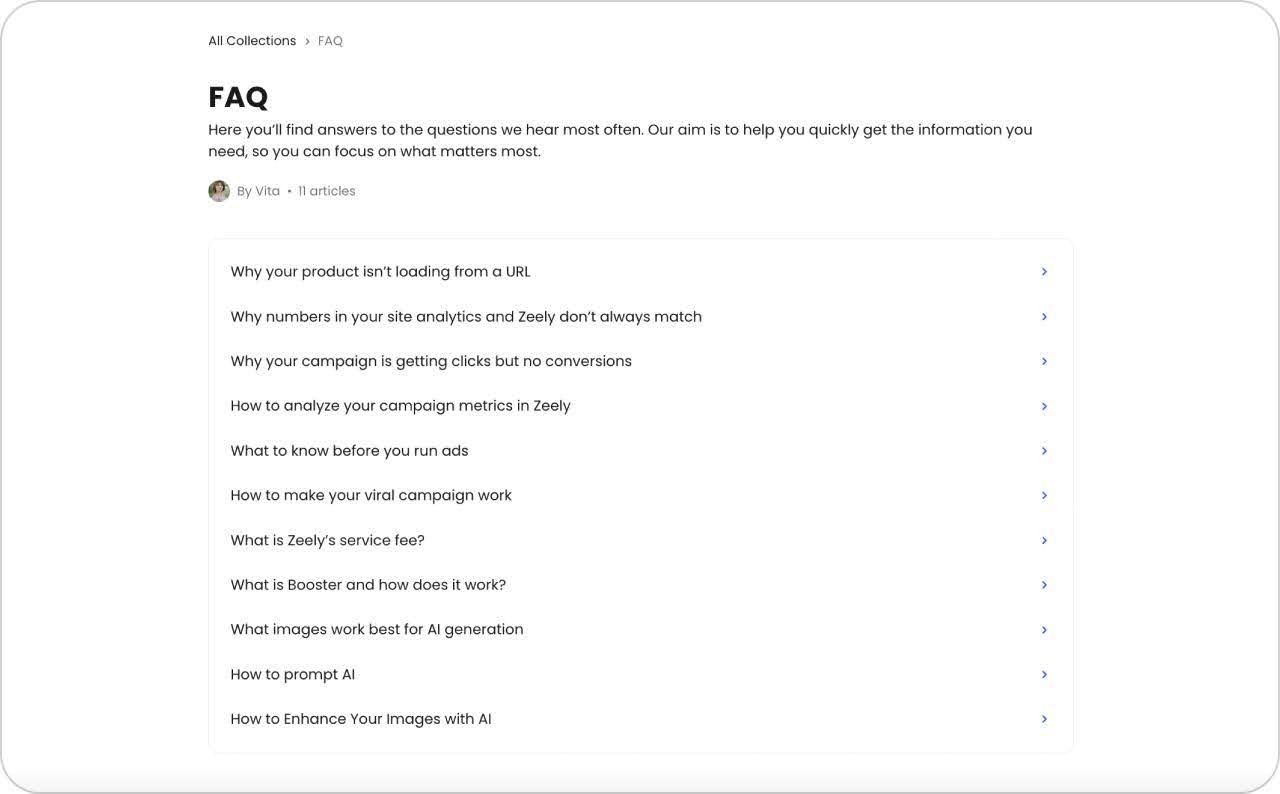Select the 'How to prompt AI' article

[x=293, y=675]
